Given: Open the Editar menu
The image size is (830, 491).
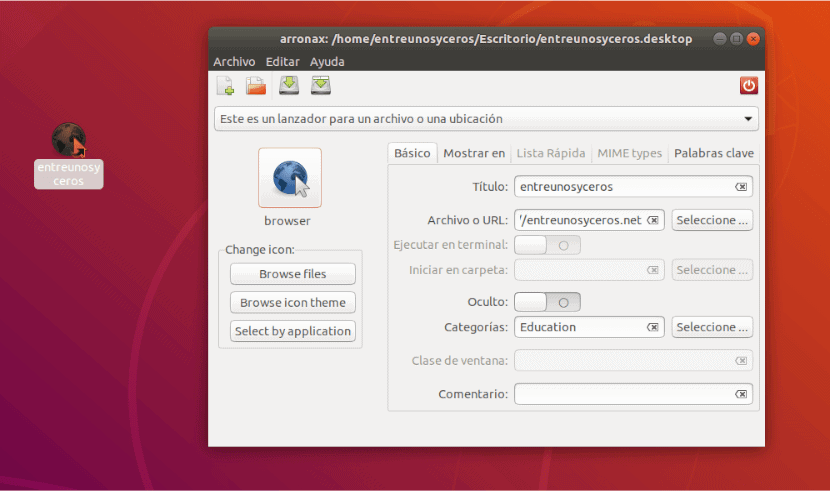Looking at the screenshot, I should click(x=283, y=62).
